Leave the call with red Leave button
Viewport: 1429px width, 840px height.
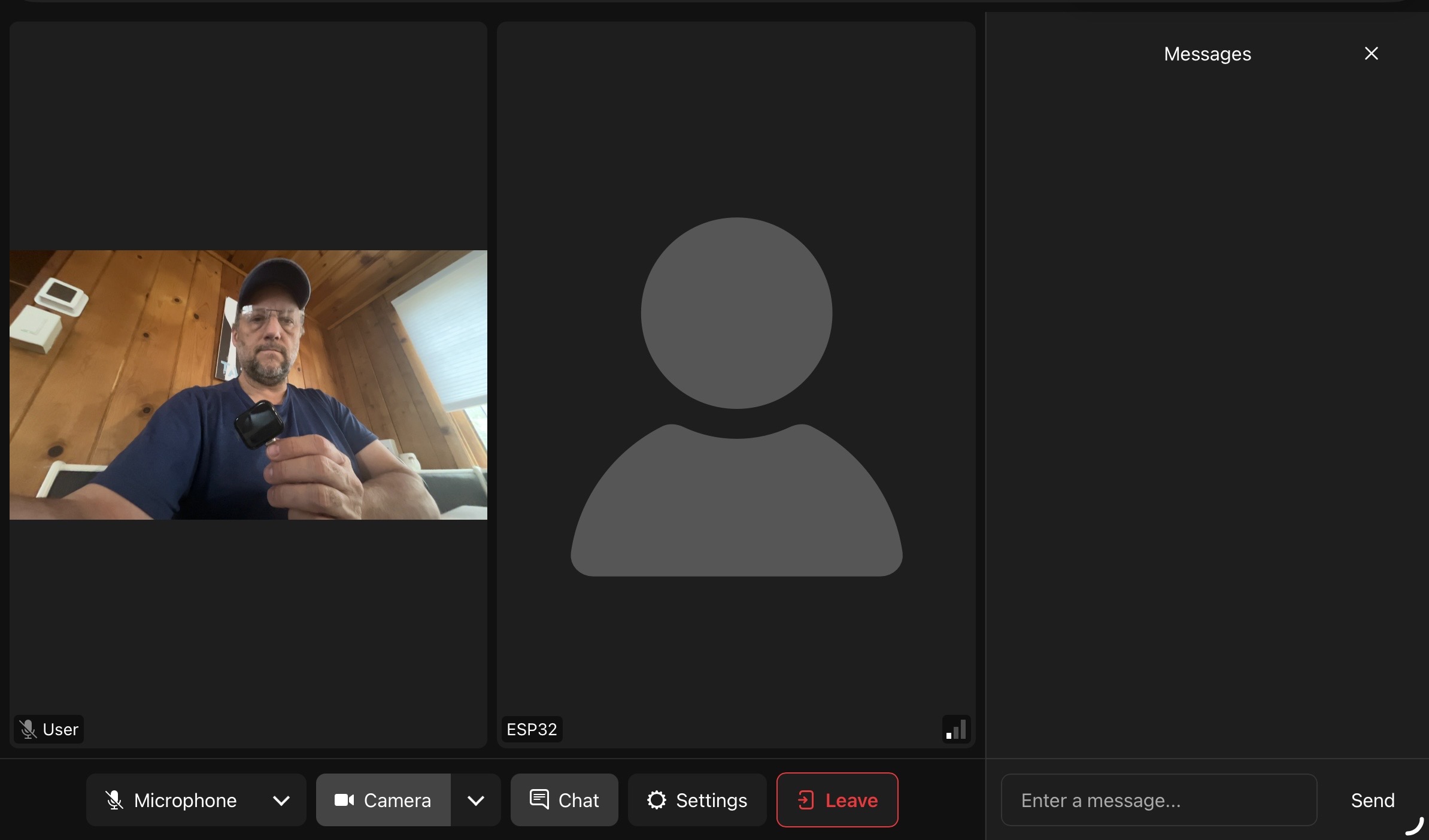(x=837, y=800)
